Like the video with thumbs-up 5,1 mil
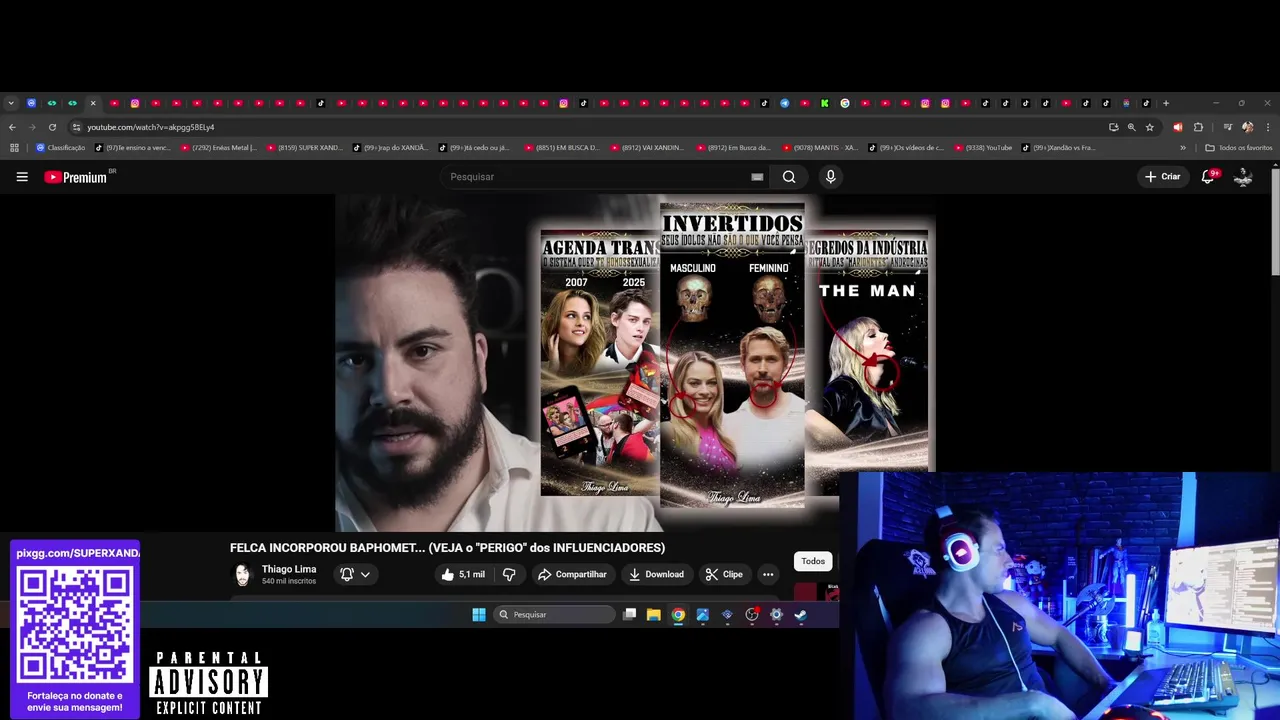Screen dimensions: 1280x720 [463, 574]
